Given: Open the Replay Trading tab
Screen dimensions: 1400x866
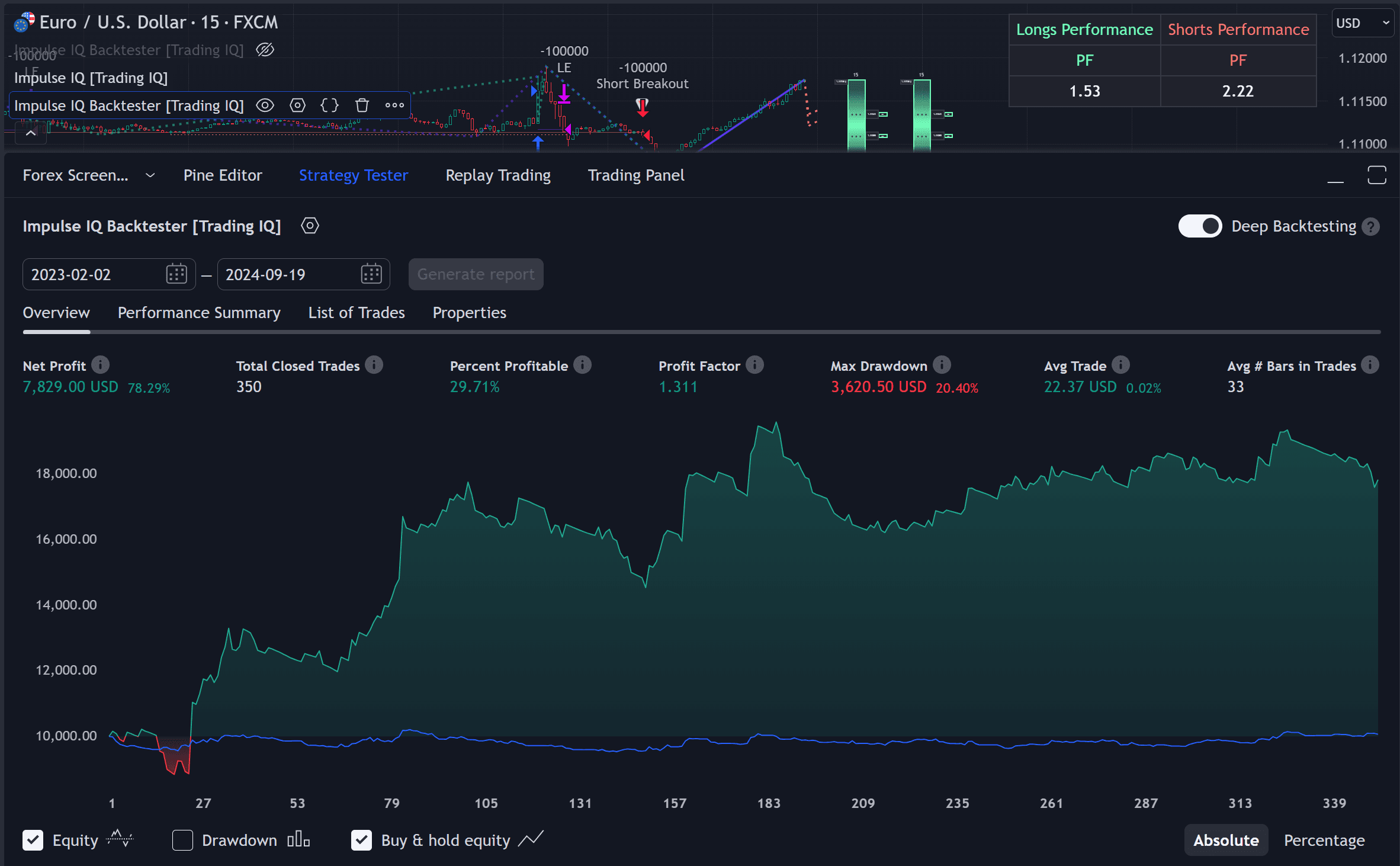Looking at the screenshot, I should point(498,175).
